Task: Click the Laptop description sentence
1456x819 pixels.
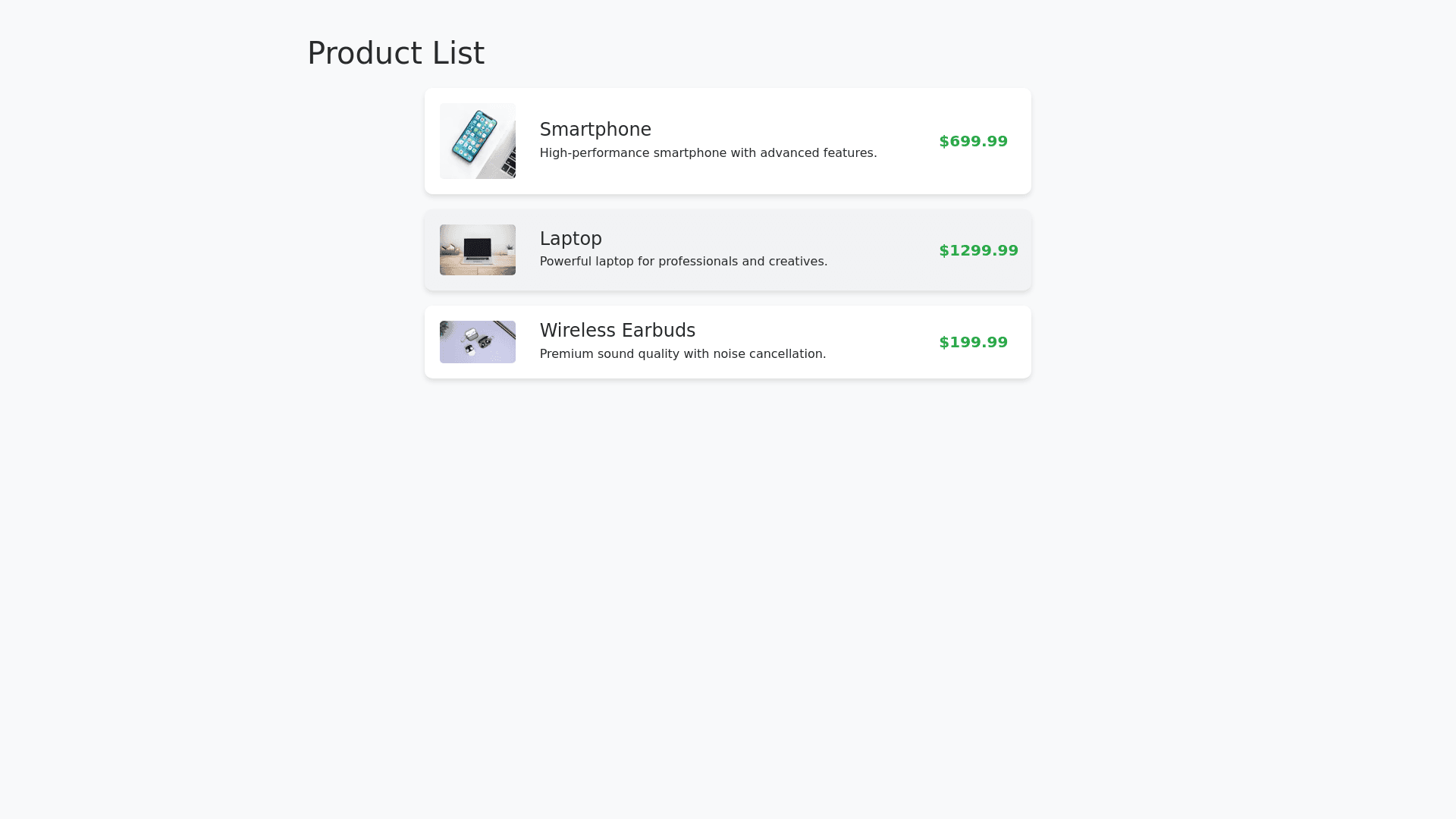Action: point(683,262)
